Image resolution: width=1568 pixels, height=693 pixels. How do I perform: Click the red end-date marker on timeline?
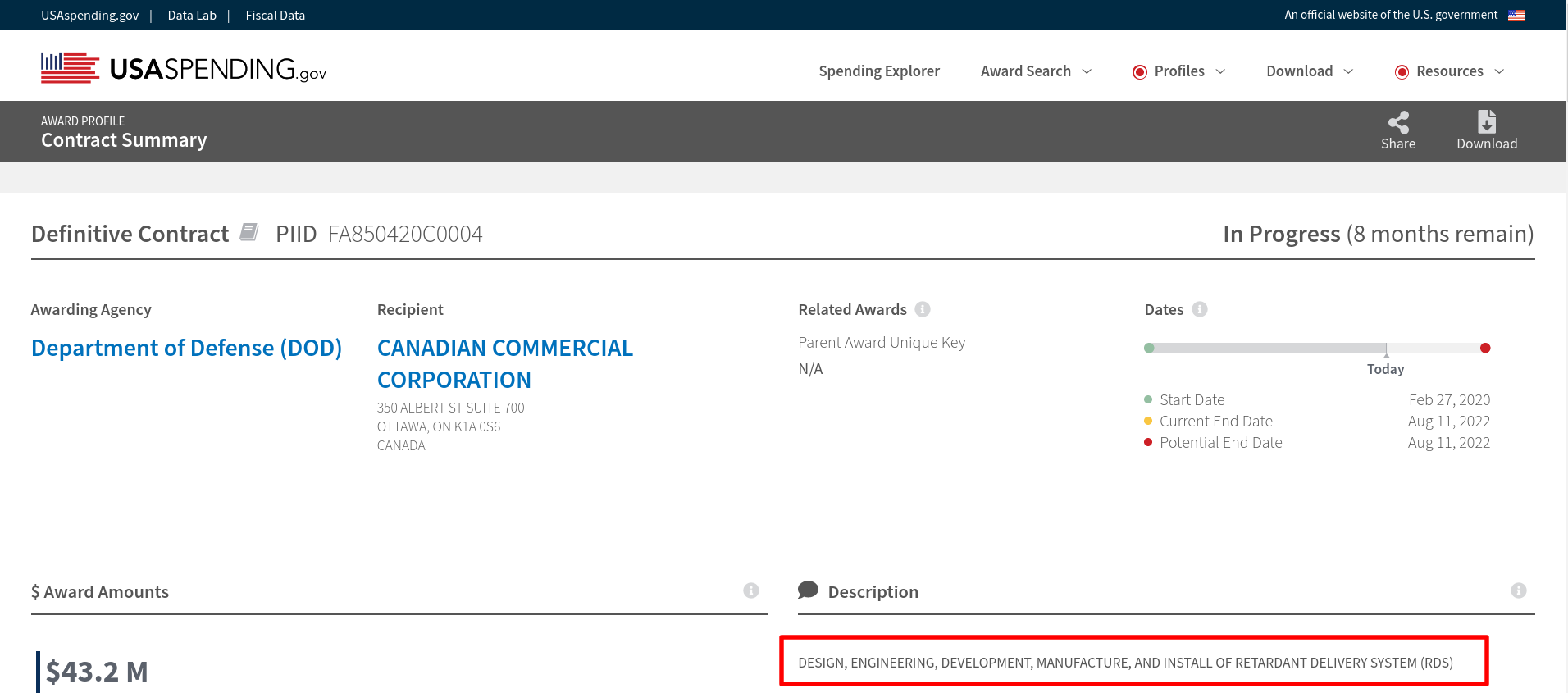click(x=1485, y=348)
